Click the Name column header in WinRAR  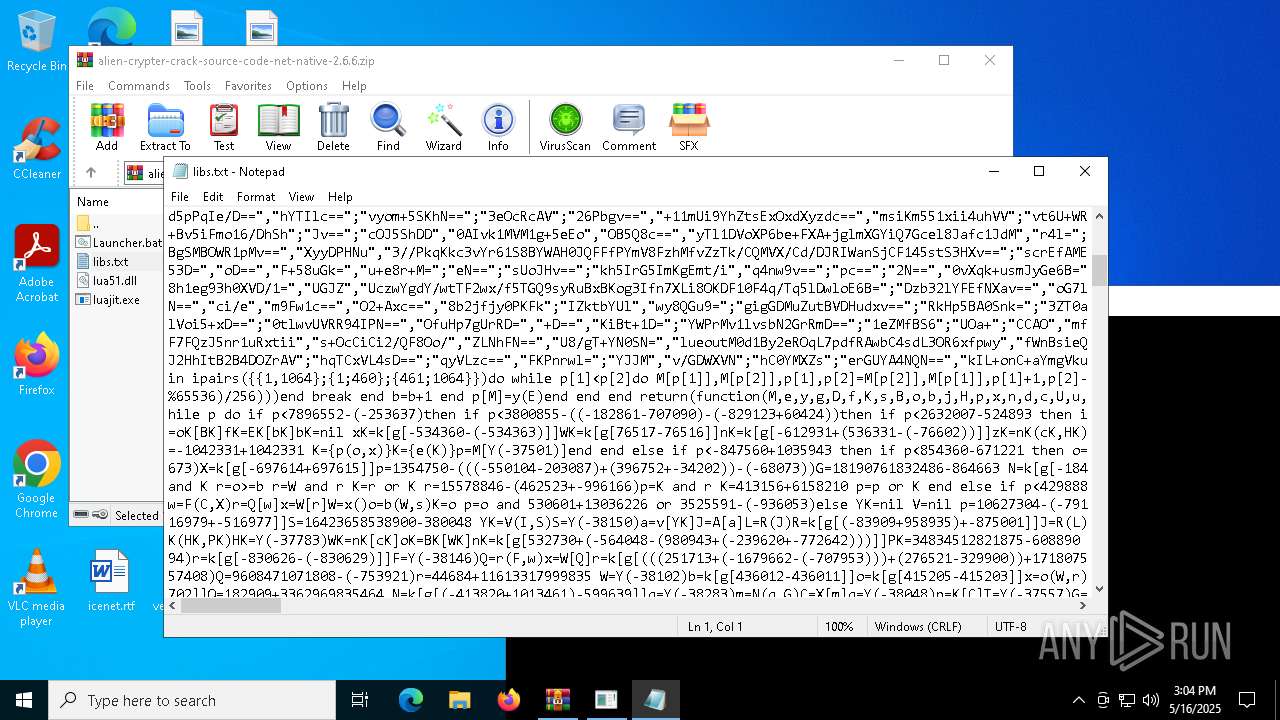coord(93,201)
